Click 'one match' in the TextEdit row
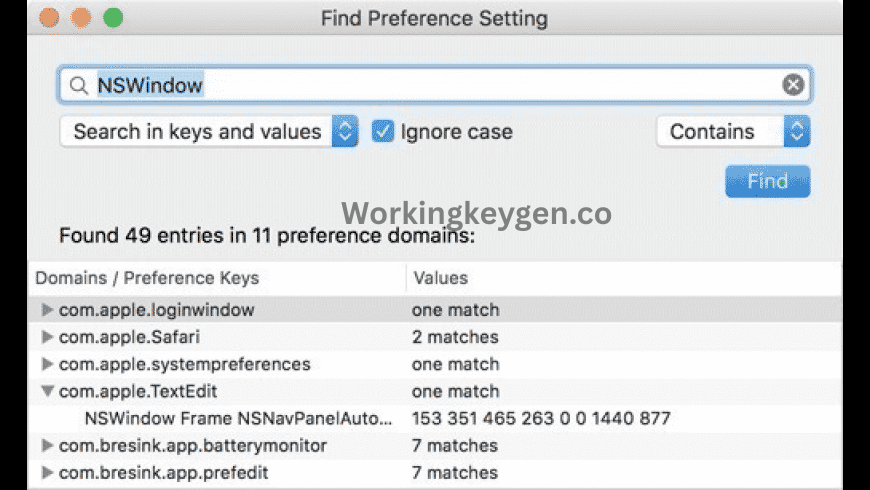Screen dimensions: 870x490 click(456, 391)
